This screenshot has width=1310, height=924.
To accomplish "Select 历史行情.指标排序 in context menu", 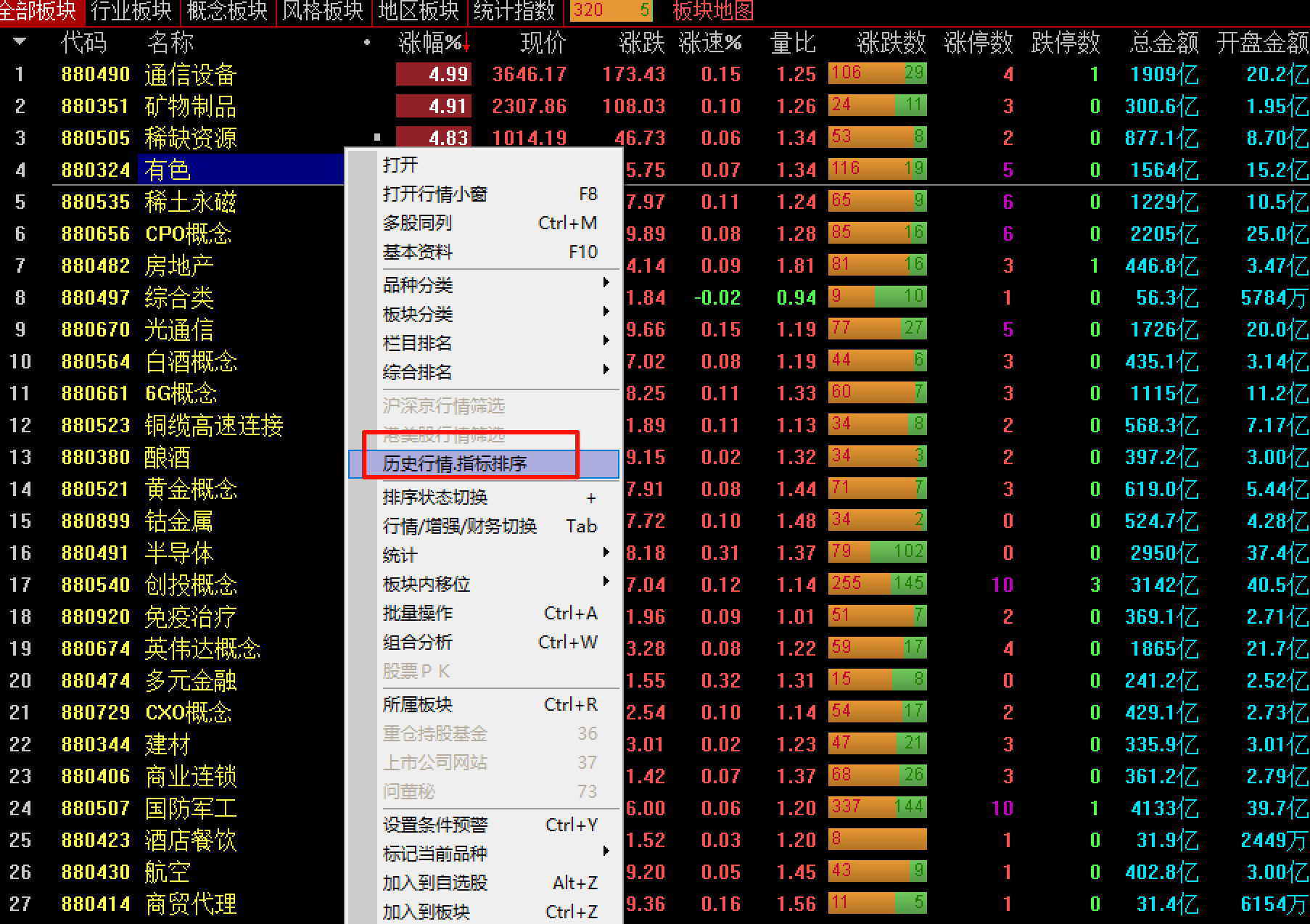I will (455, 463).
